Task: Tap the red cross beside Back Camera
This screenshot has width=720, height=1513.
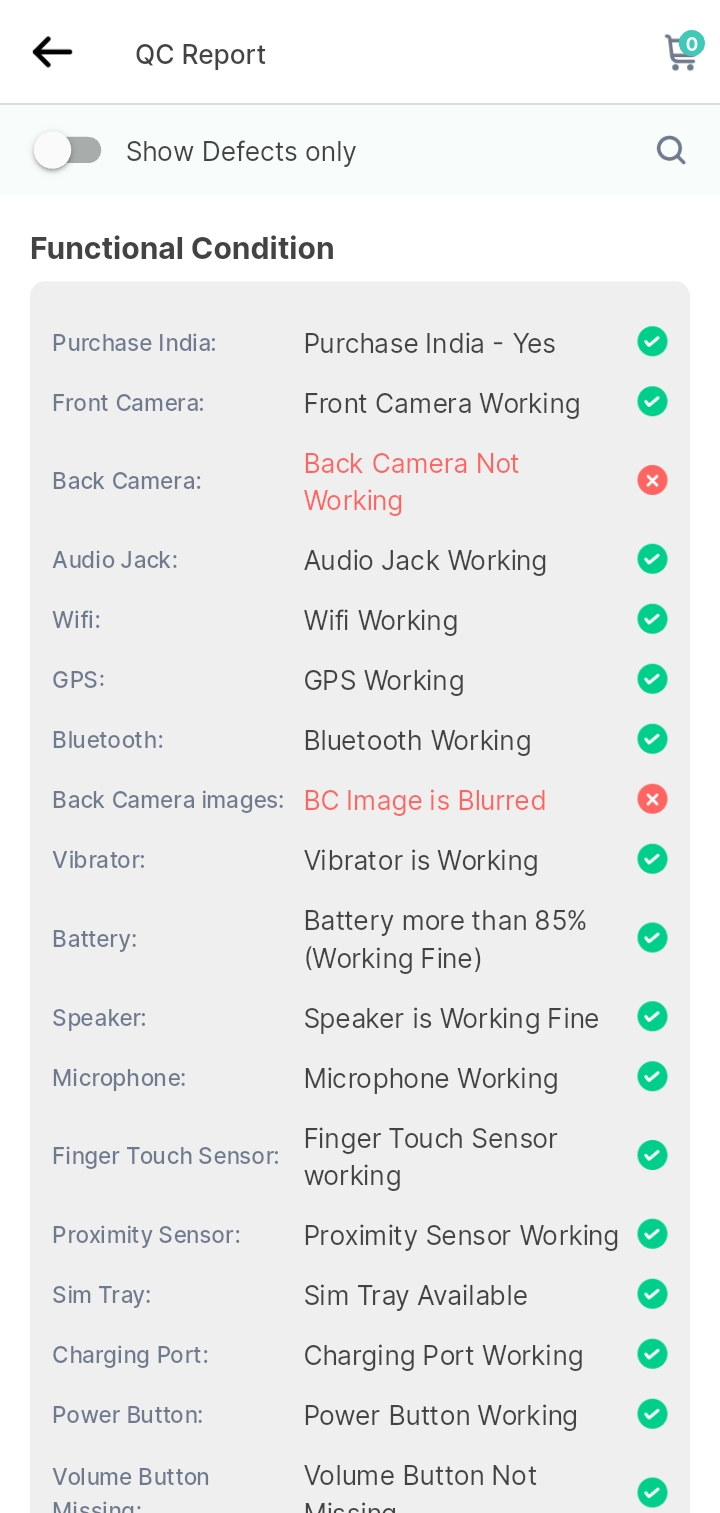Action: pyautogui.click(x=652, y=481)
